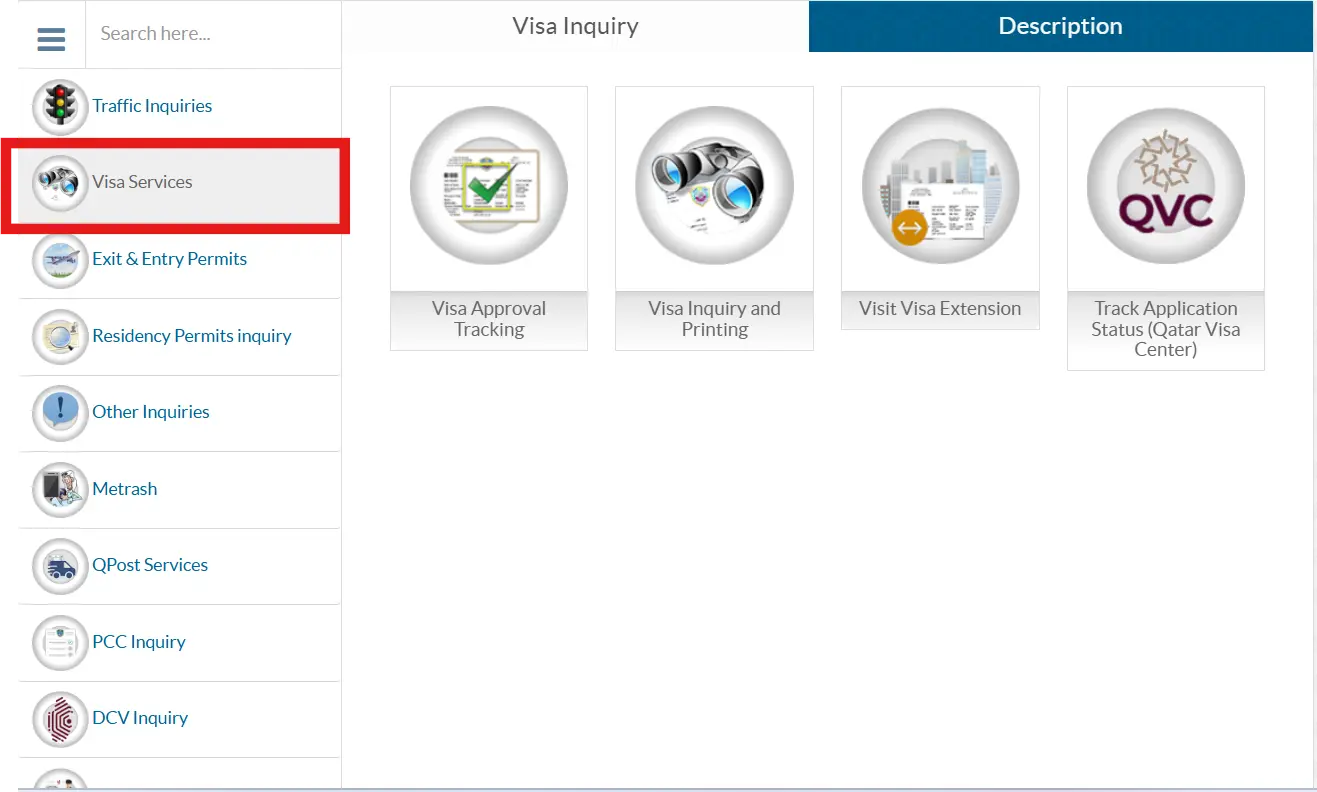Click the DCV Inquiry fingerprint icon
Image resolution: width=1317 pixels, height=792 pixels.
(59, 718)
